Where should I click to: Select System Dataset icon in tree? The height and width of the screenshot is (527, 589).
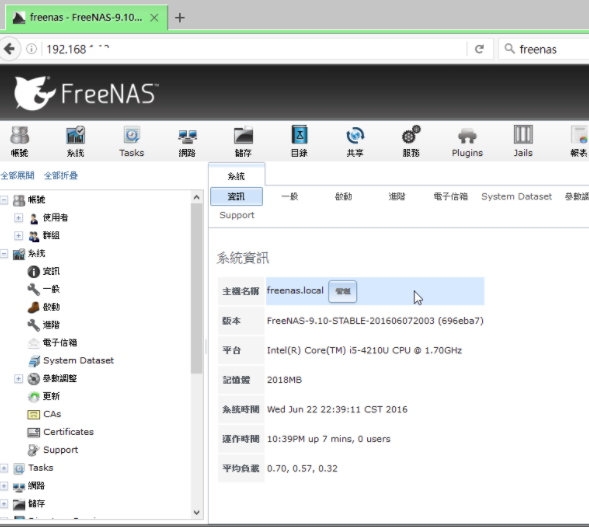(x=33, y=361)
